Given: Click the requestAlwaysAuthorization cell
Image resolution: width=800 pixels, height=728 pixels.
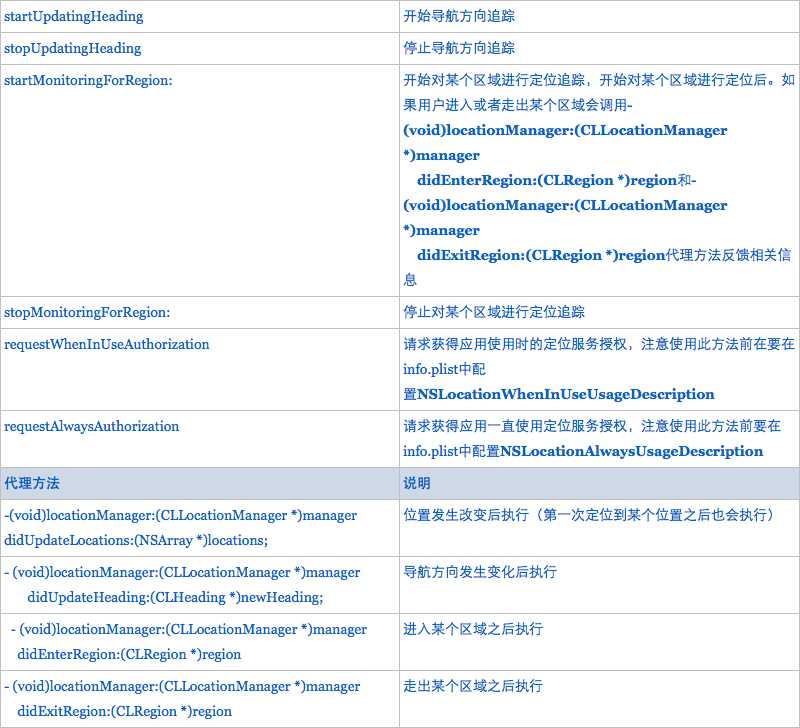Looking at the screenshot, I should pyautogui.click(x=199, y=439).
